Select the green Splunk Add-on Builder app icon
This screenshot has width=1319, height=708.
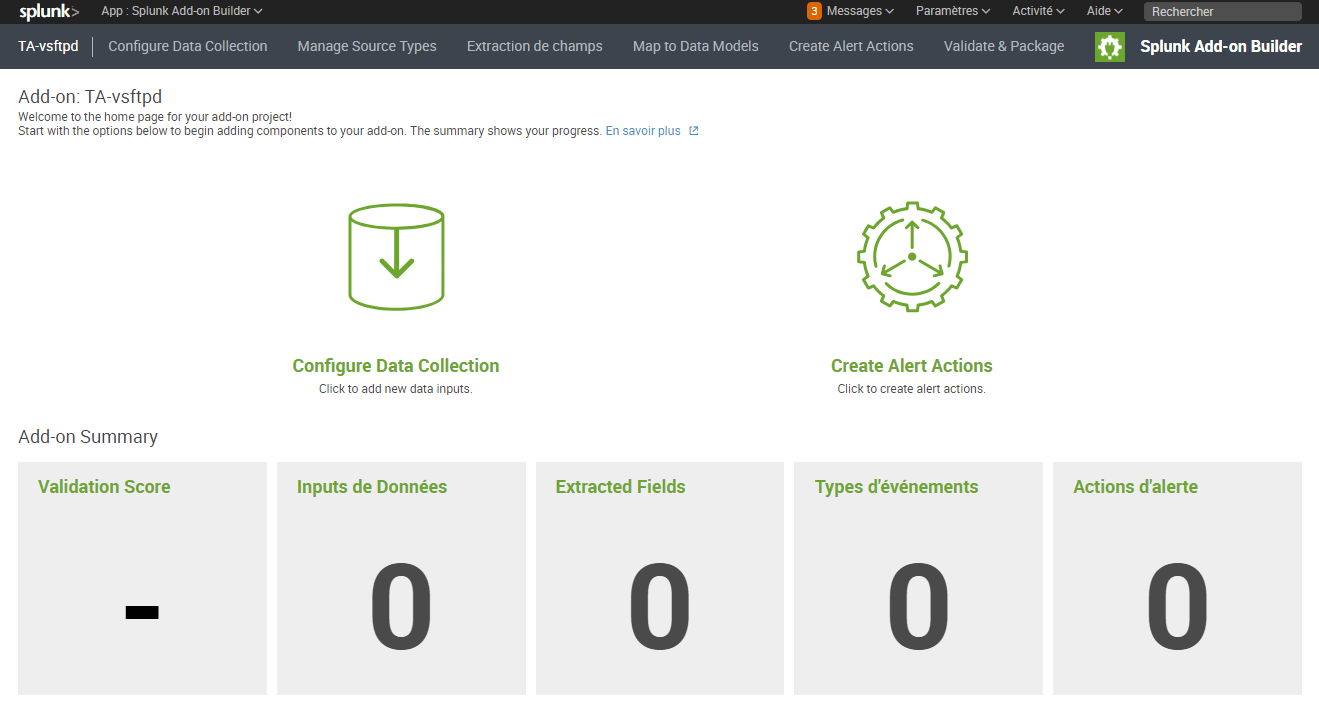[x=1110, y=46]
